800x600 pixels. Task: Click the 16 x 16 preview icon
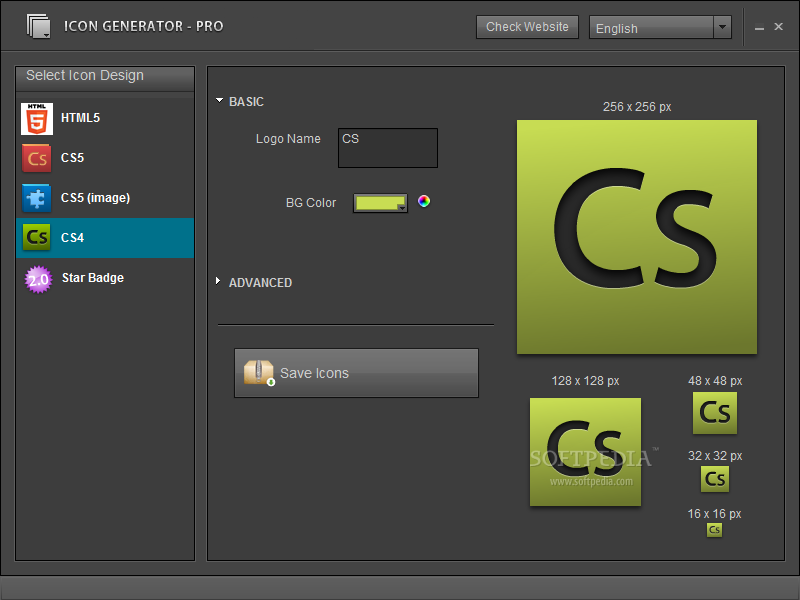(714, 530)
